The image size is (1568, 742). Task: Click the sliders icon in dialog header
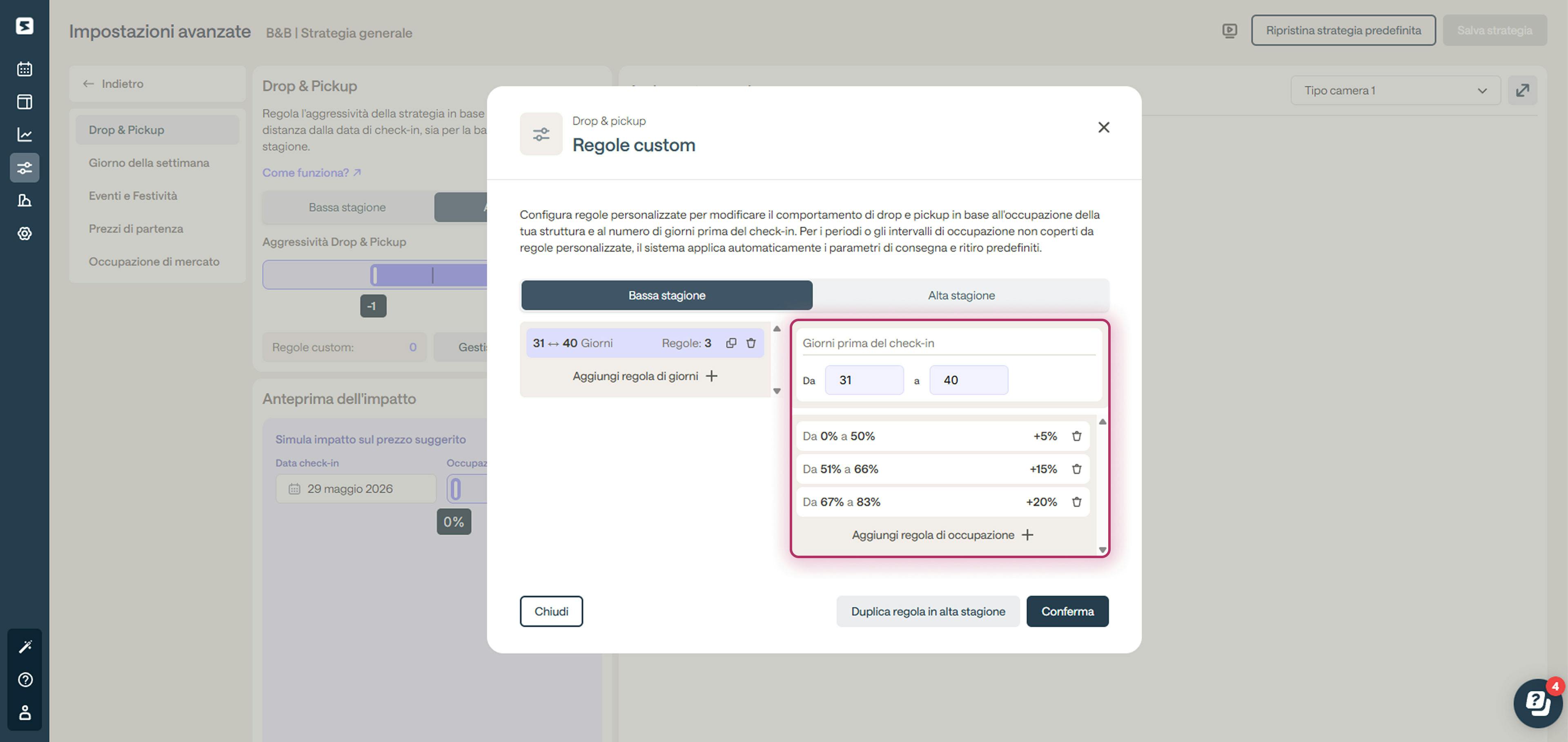541,134
